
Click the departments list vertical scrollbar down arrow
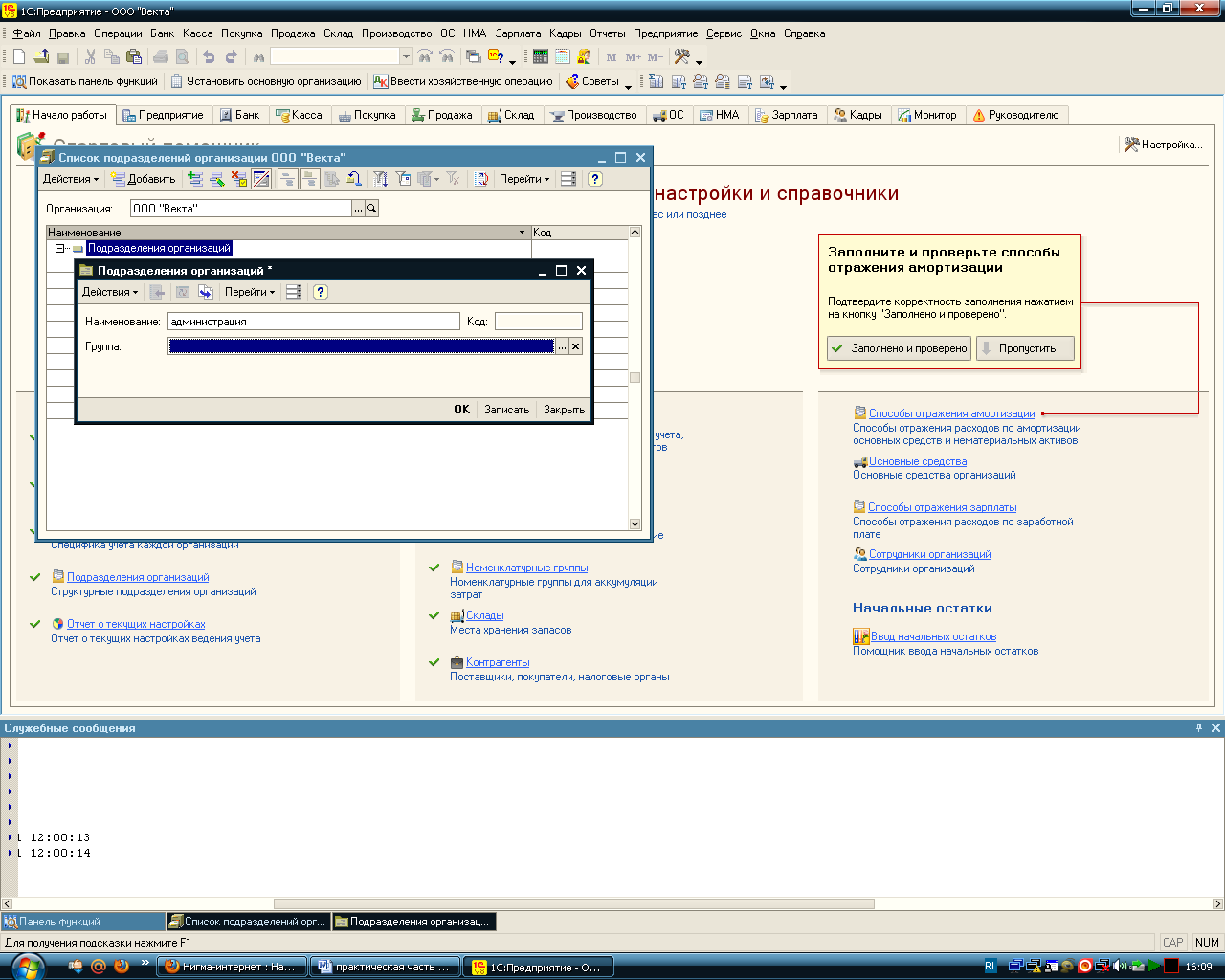[635, 523]
